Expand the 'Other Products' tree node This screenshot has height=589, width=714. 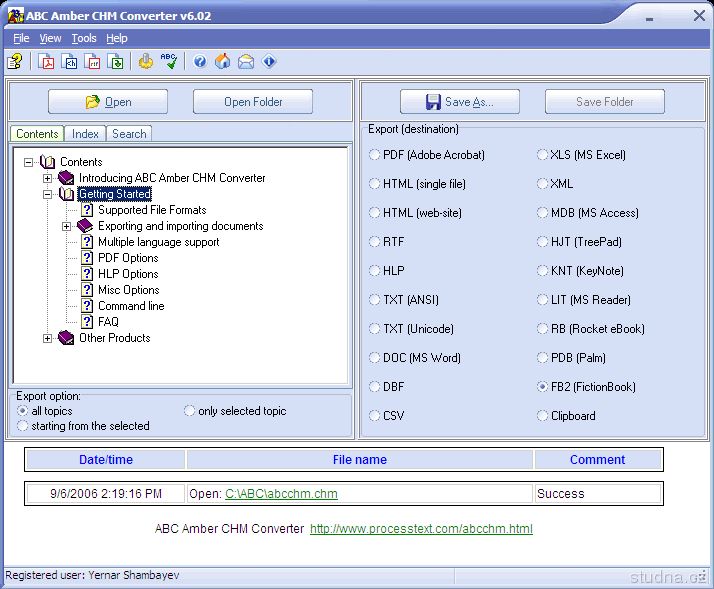click(47, 338)
